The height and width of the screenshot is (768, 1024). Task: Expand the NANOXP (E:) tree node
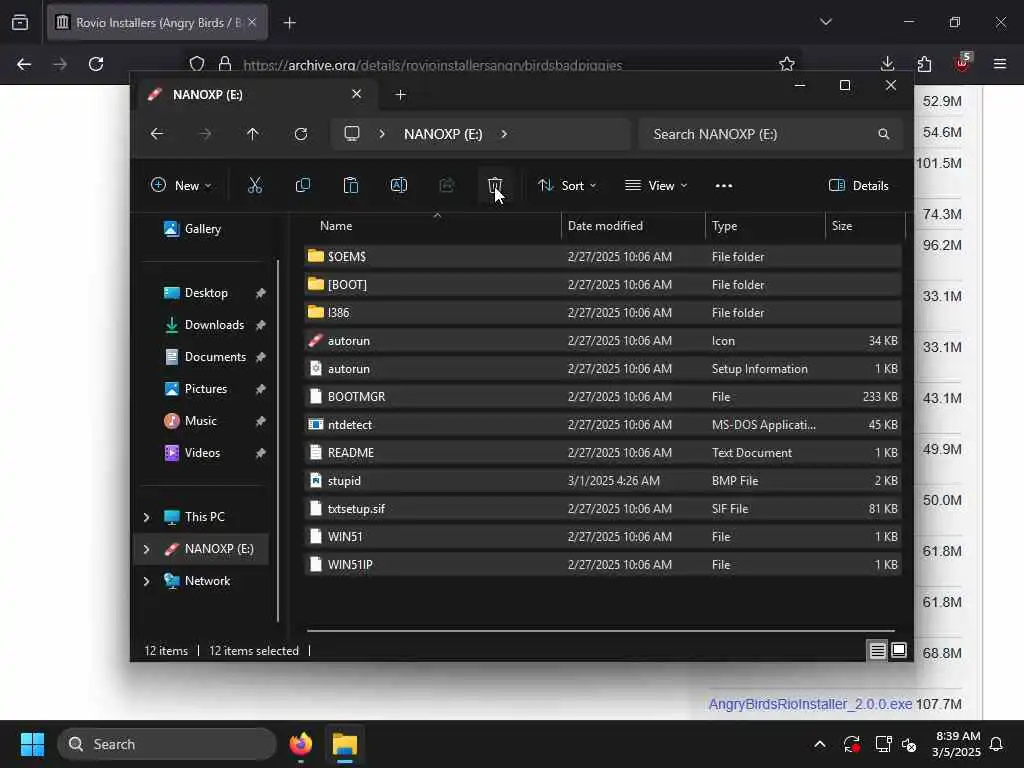pos(146,549)
